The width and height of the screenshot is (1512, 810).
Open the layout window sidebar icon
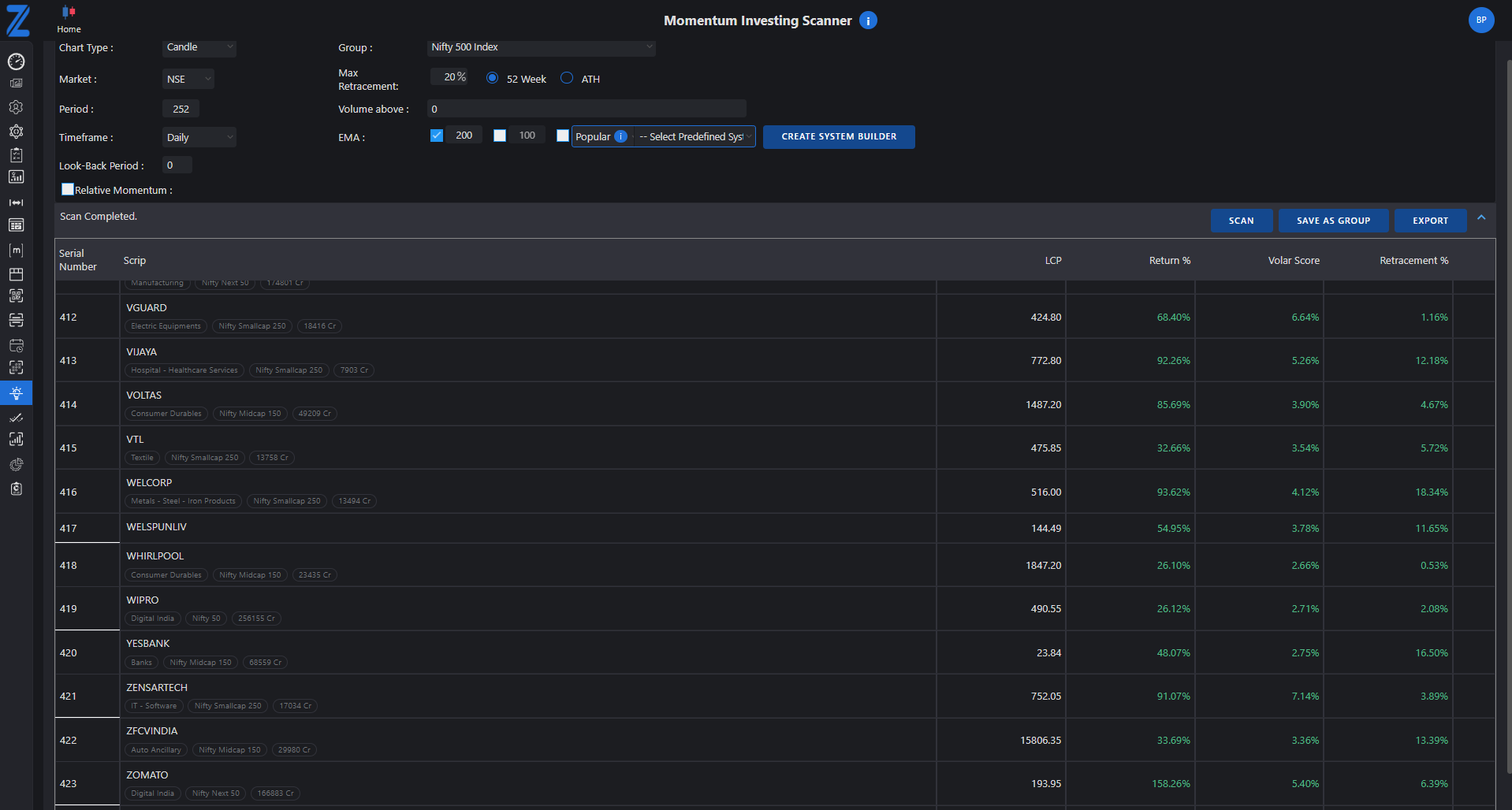pos(16,274)
